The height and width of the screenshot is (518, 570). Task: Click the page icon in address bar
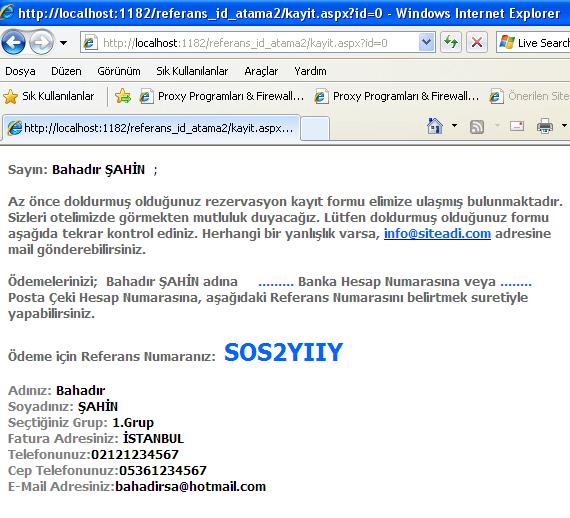pos(89,43)
